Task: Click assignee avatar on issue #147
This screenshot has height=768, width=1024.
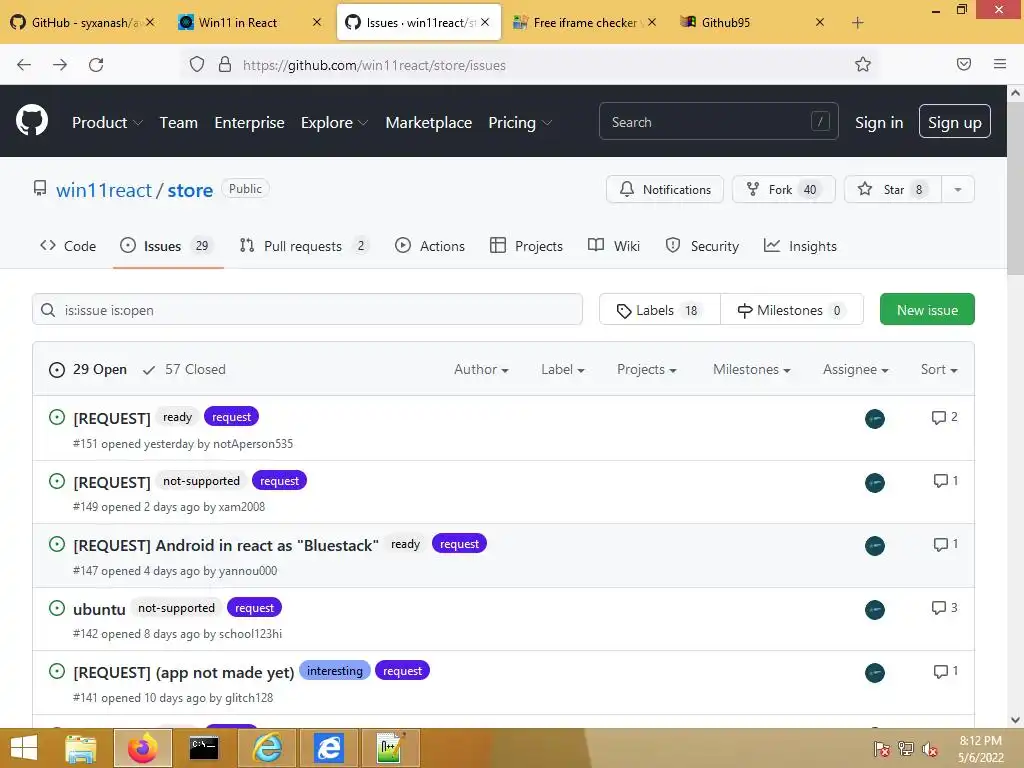Action: point(874,545)
